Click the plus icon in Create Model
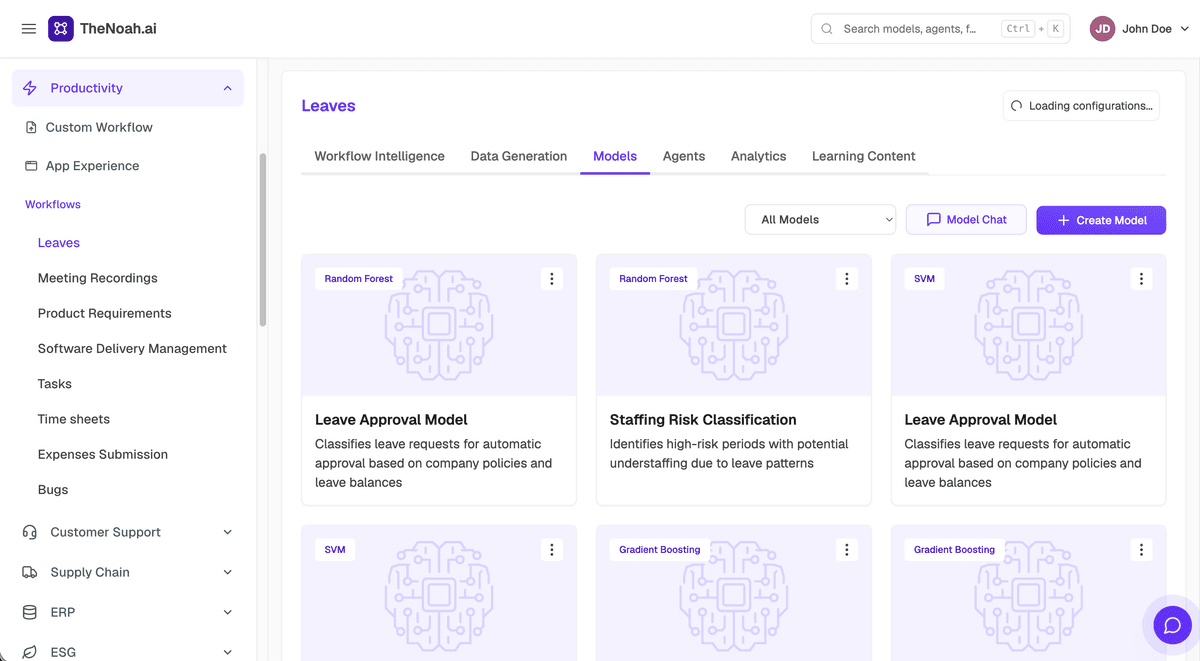Screen dimensions: 1200x661 coord(1063,220)
